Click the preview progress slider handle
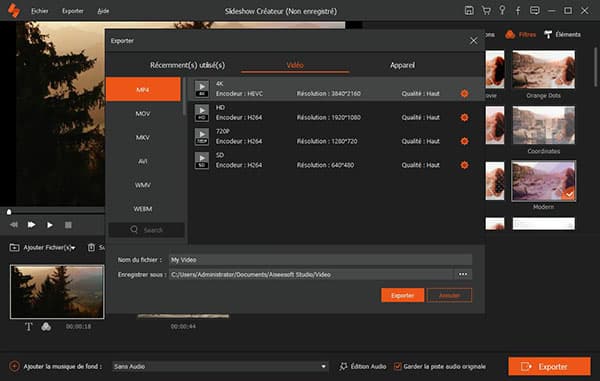600x381 pixels. [9, 212]
